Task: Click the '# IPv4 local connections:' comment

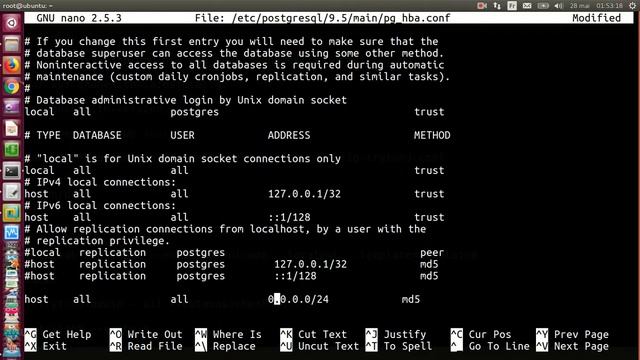Action: 100,182
